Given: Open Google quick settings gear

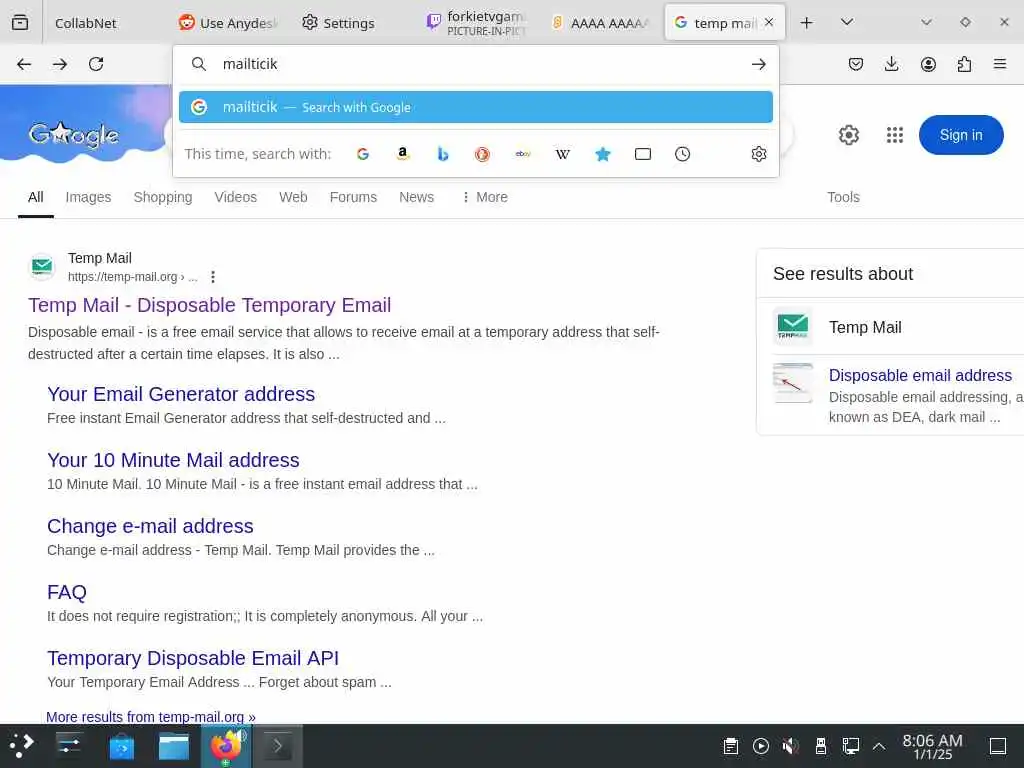Looking at the screenshot, I should [848, 135].
